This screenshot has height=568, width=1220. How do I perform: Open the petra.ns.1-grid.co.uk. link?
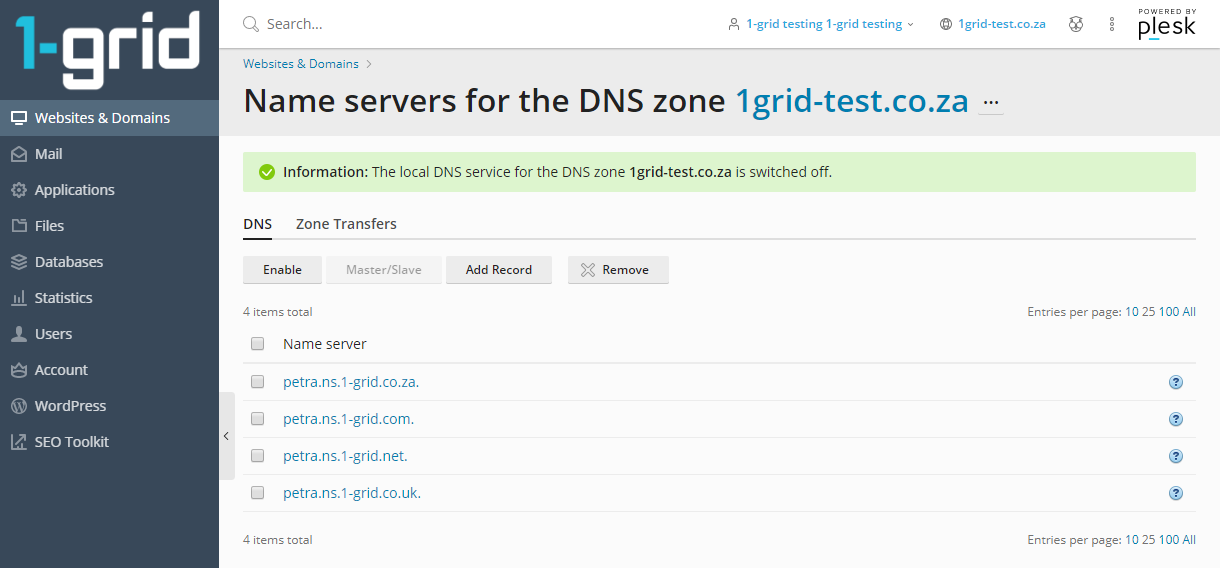coord(352,493)
